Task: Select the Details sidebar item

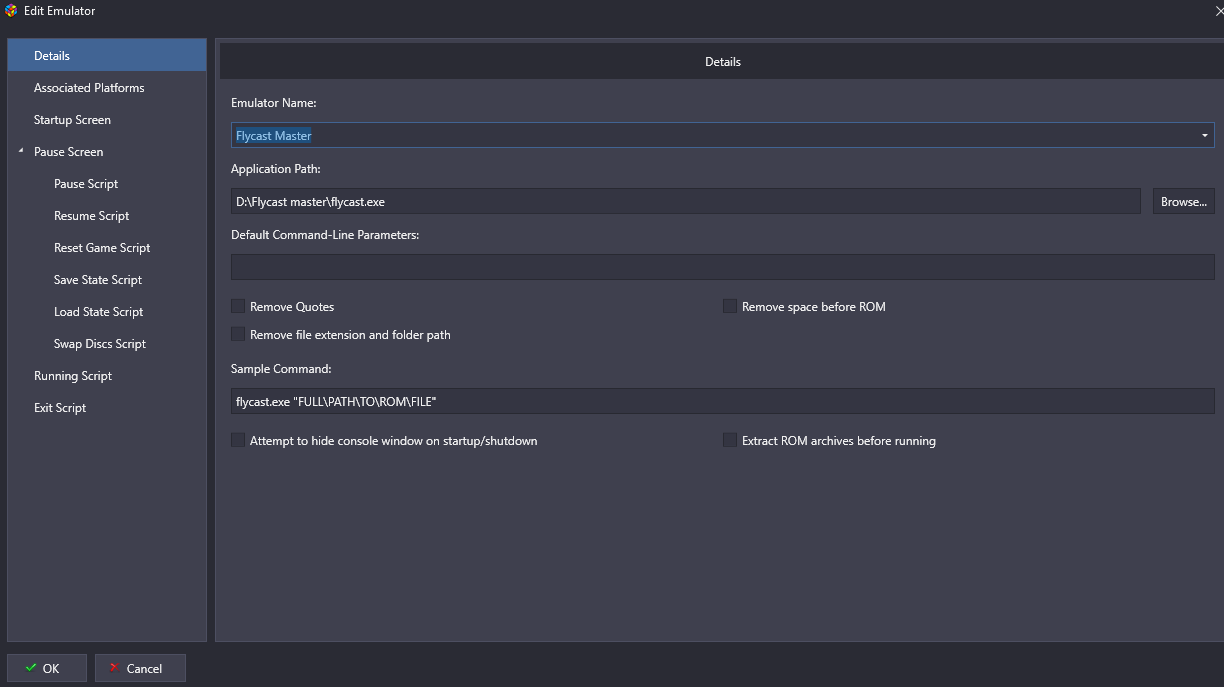Action: [107, 56]
